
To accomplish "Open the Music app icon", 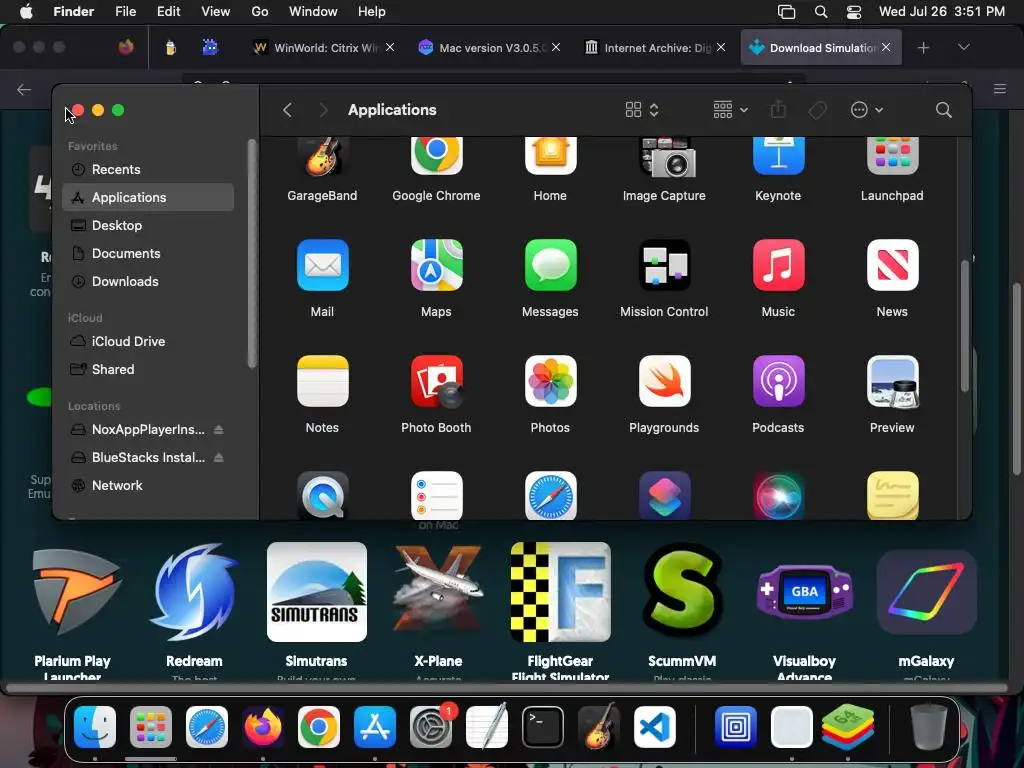I will point(778,265).
